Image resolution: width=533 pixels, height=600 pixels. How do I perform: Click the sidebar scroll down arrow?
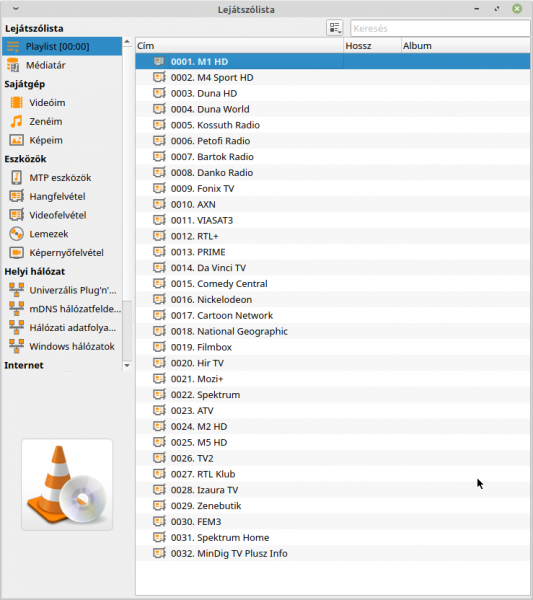pyautogui.click(x=127, y=365)
